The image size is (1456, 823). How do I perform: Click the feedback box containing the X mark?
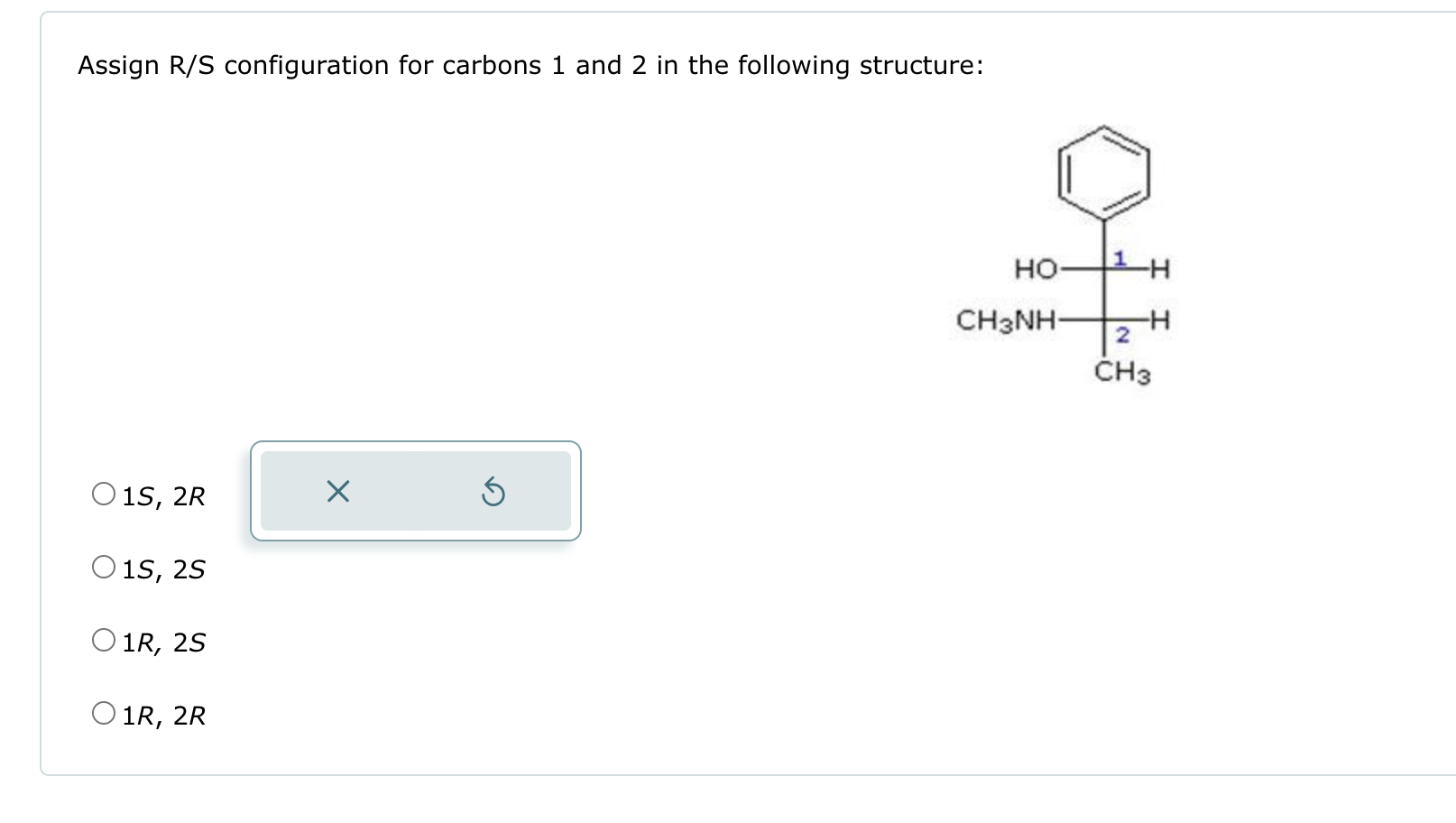click(x=415, y=492)
